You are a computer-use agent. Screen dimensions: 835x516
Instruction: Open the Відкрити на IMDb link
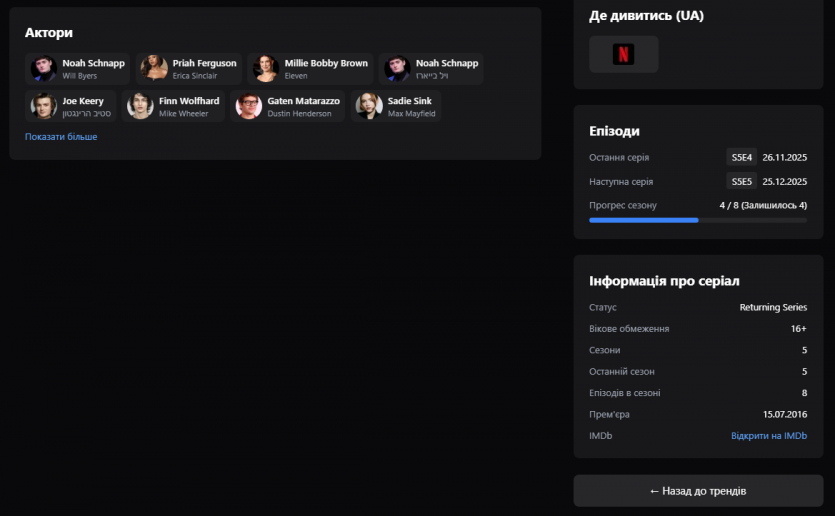[x=768, y=436]
